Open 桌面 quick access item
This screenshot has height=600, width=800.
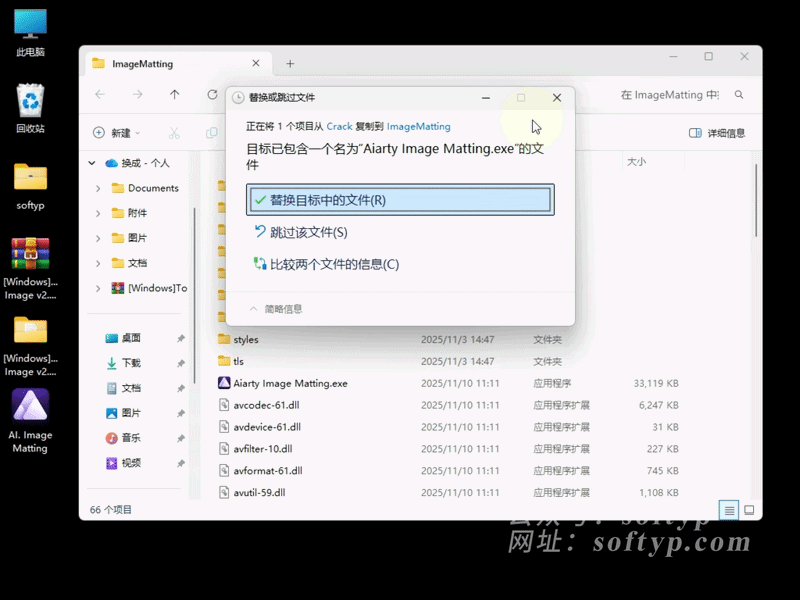(122, 338)
